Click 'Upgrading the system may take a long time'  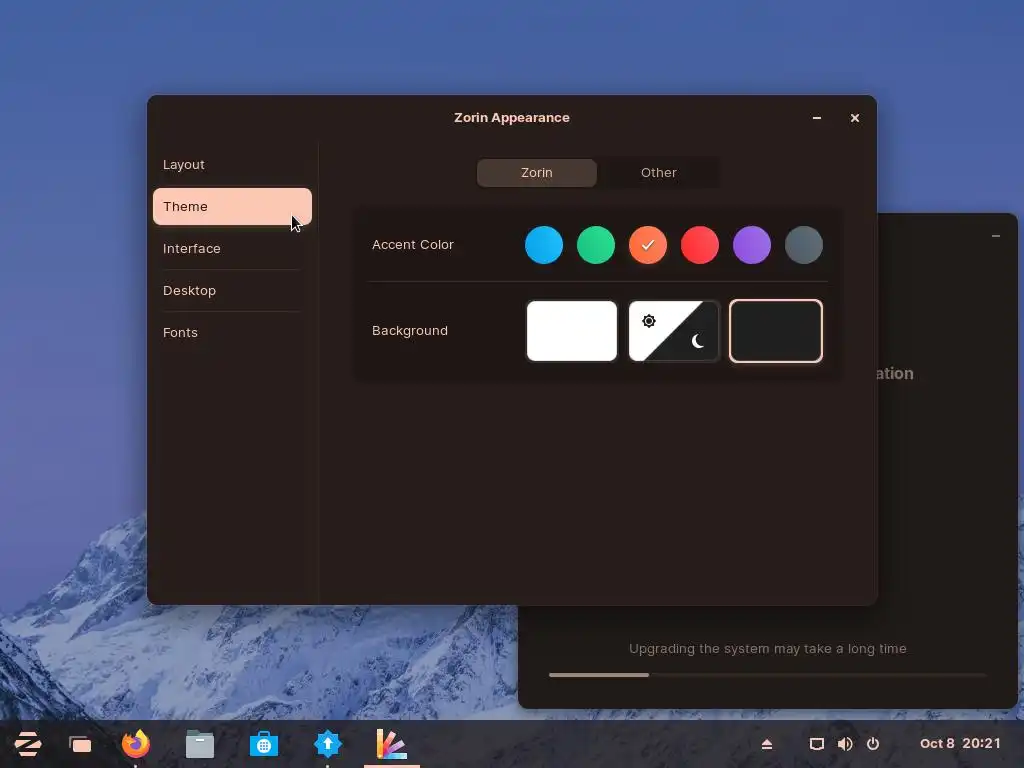coord(767,648)
